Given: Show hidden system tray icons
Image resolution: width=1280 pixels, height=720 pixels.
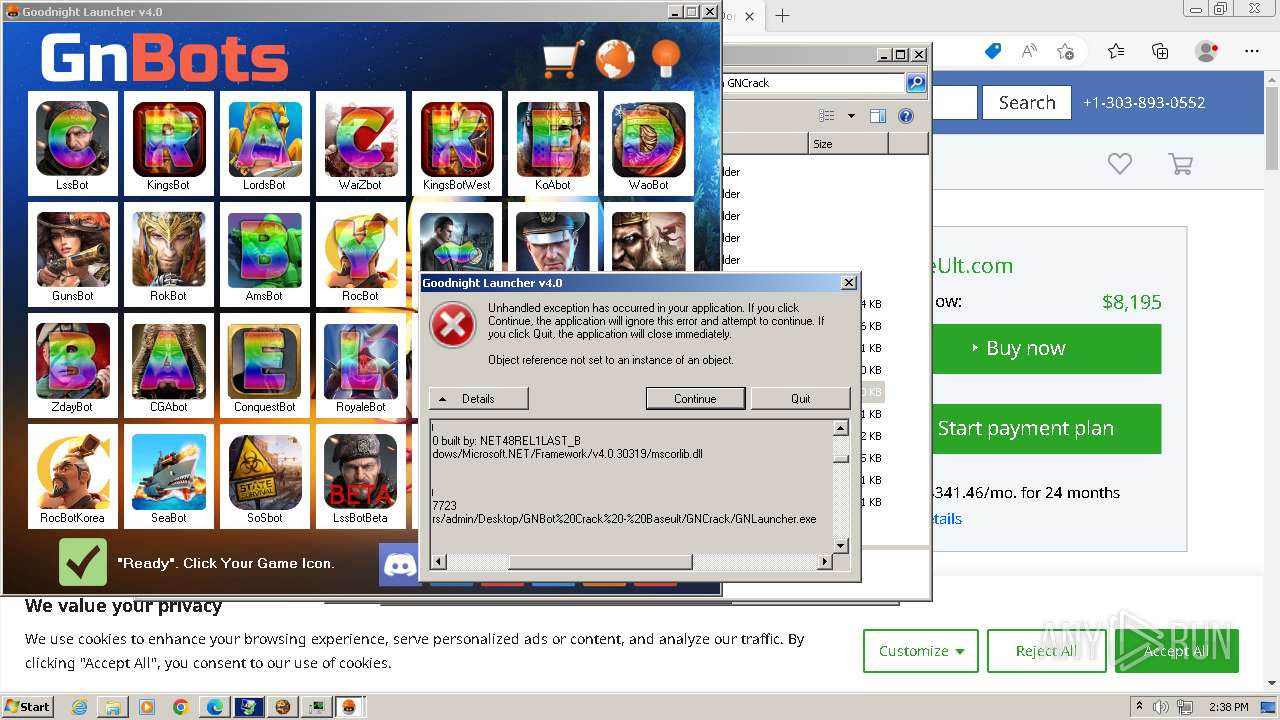Looking at the screenshot, I should 1138,707.
